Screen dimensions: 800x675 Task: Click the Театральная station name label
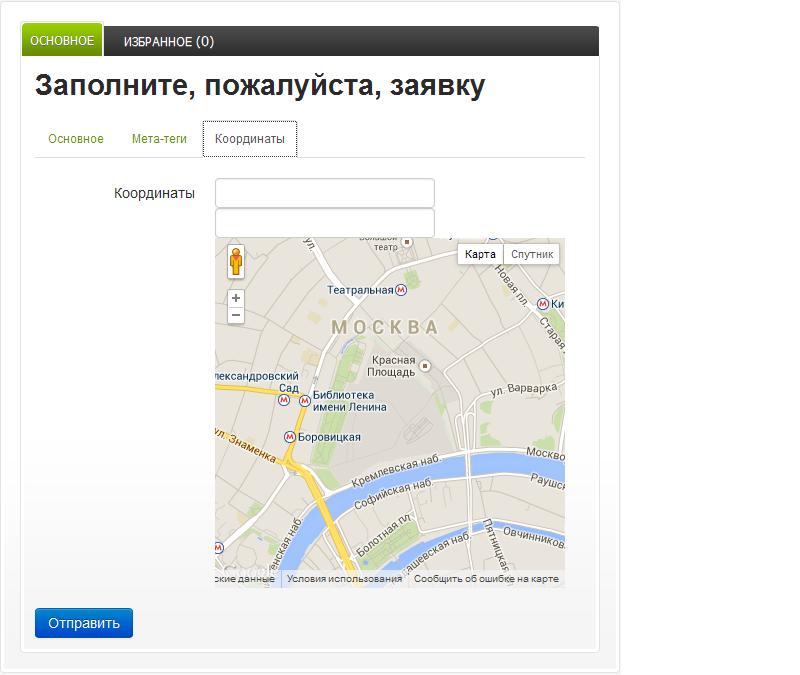click(360, 290)
